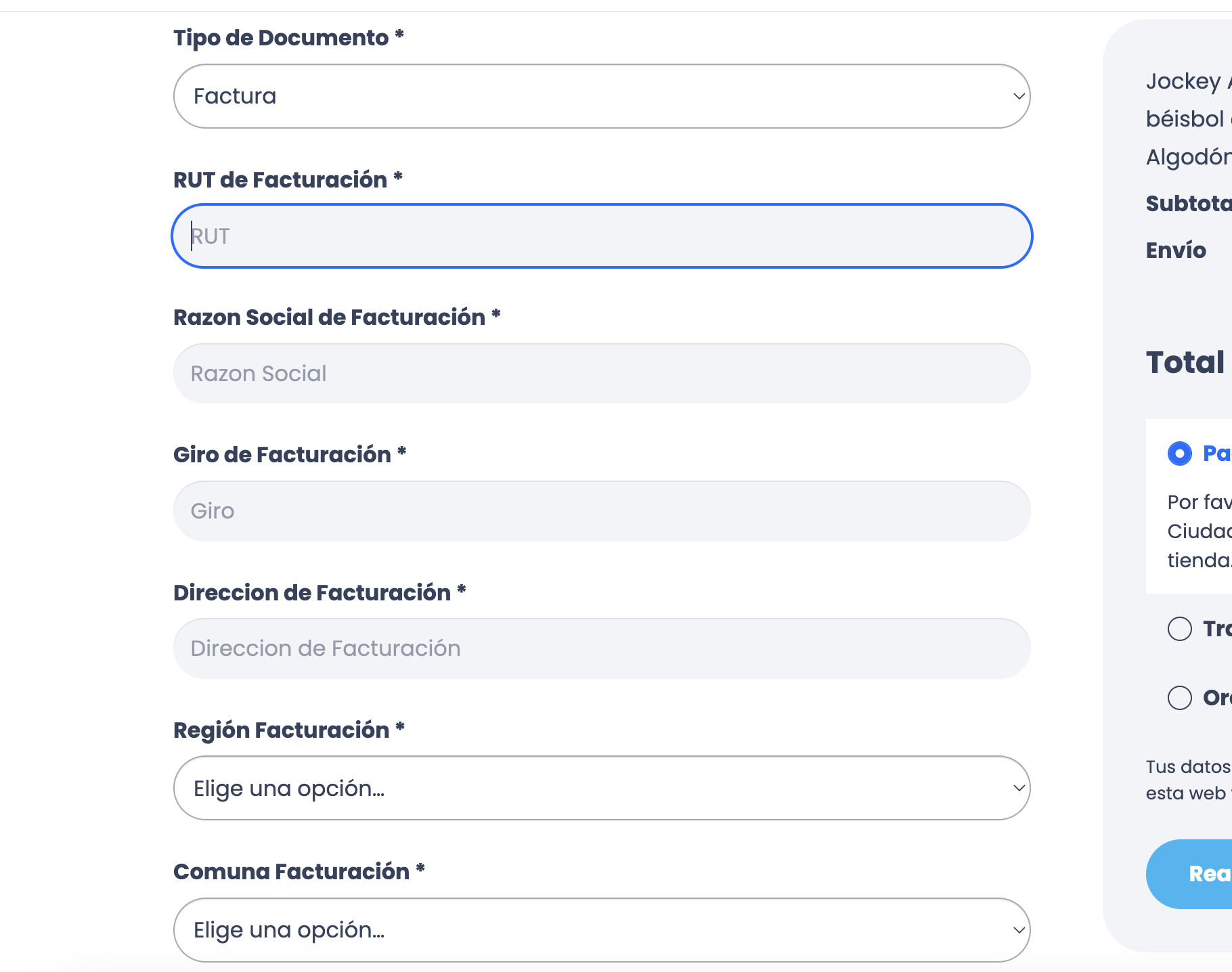Click the Direccion de Facturación input
The width and height of the screenshot is (1232, 972).
coord(602,648)
